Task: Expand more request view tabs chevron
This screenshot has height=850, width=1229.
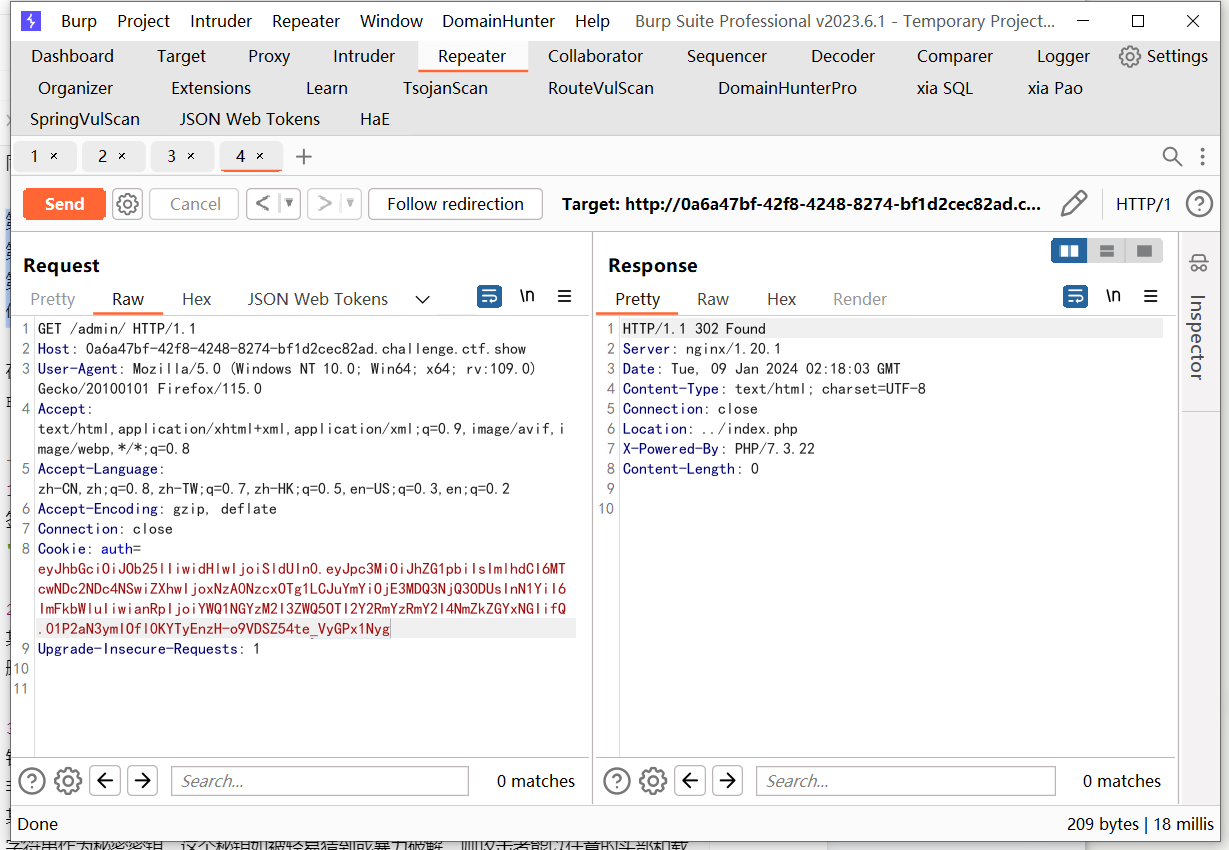Action: 422,299
